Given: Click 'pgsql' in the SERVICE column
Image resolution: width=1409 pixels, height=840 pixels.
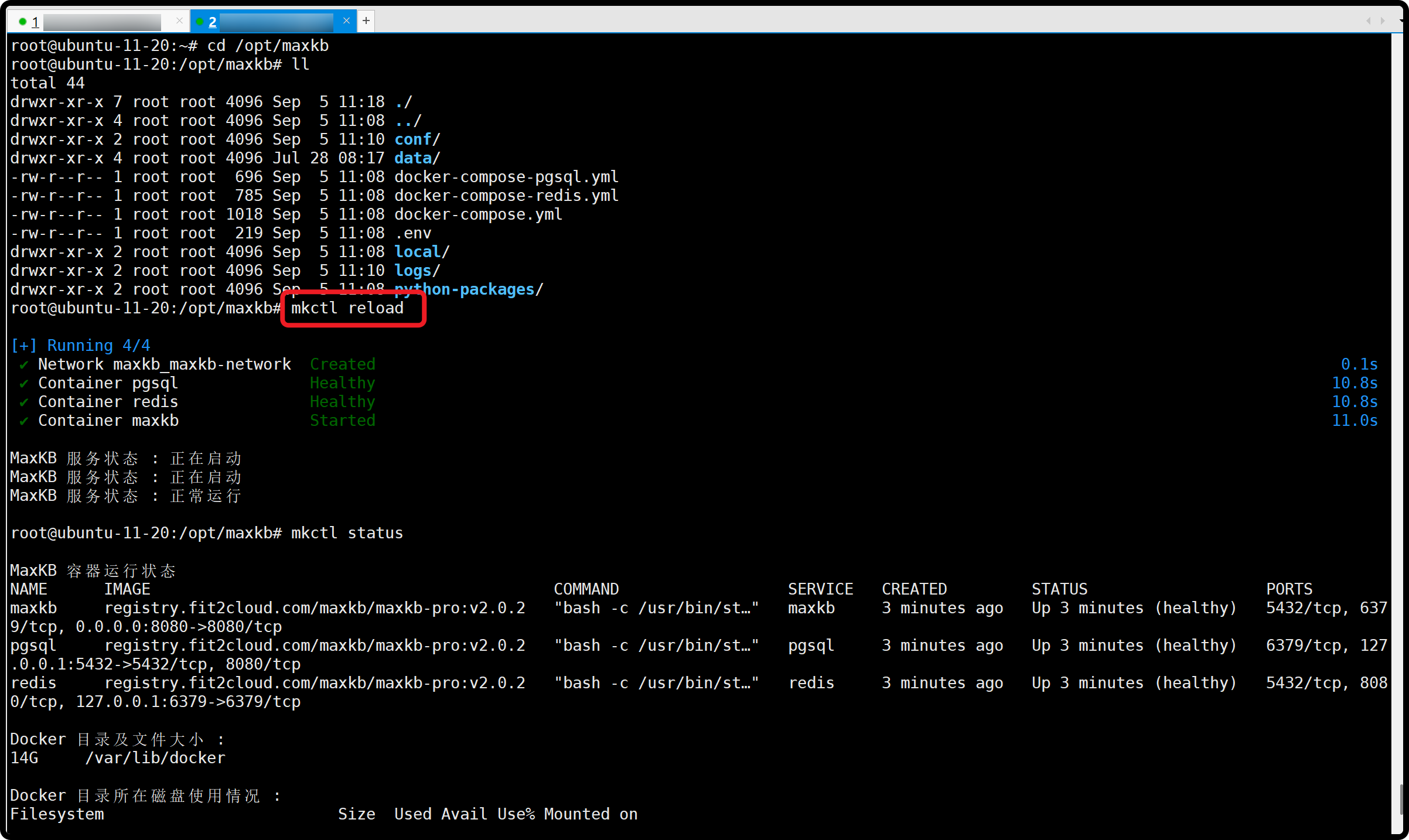Looking at the screenshot, I should (811, 646).
